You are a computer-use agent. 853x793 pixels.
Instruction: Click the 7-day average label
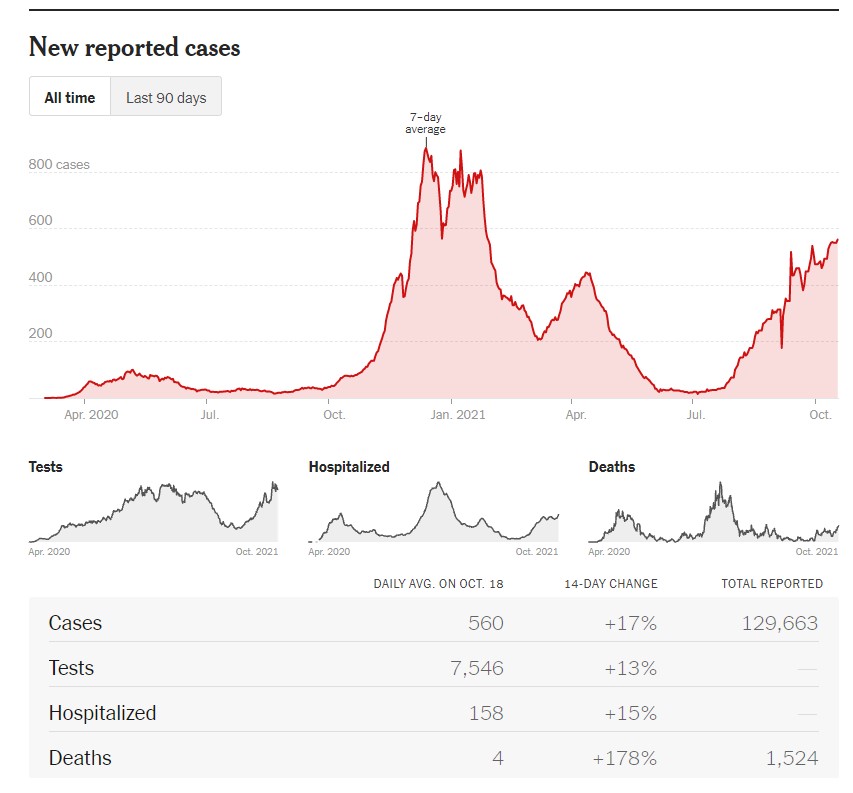425,124
